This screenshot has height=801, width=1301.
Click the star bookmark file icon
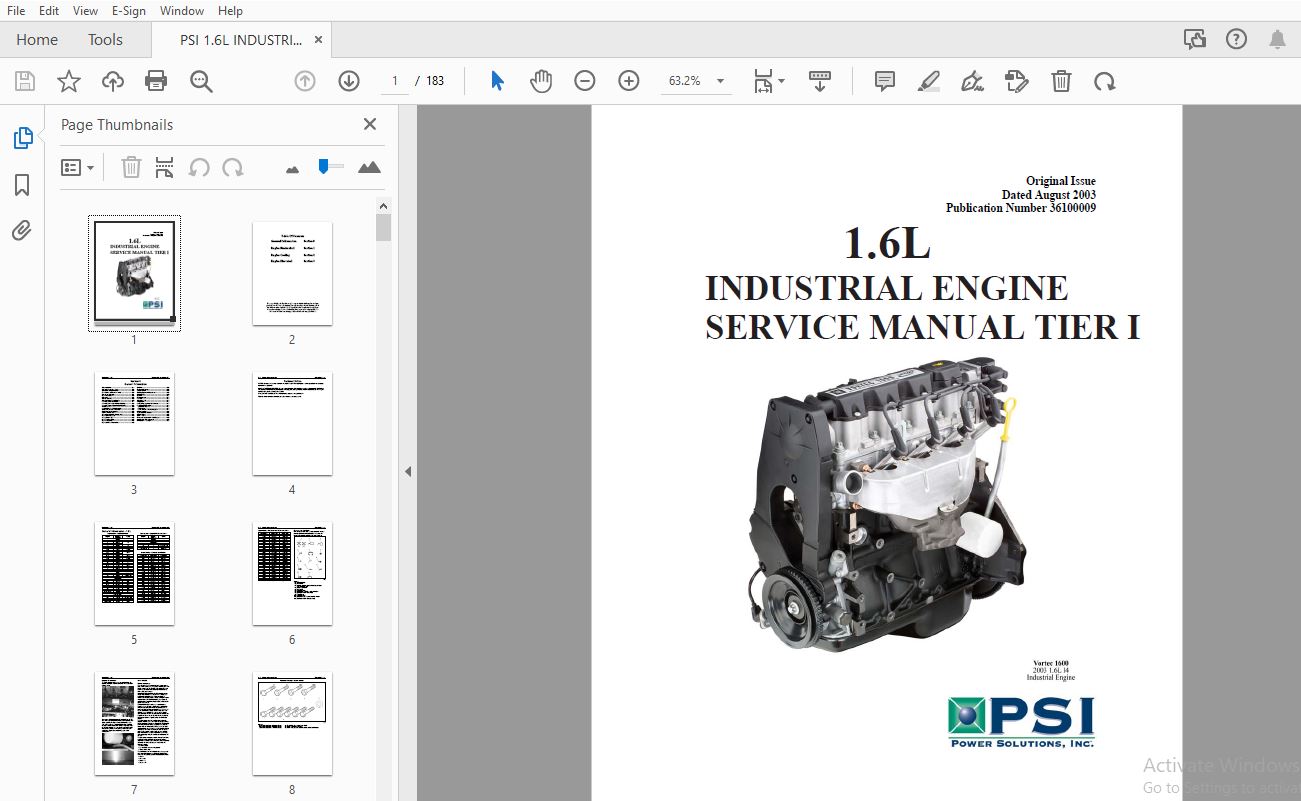69,81
